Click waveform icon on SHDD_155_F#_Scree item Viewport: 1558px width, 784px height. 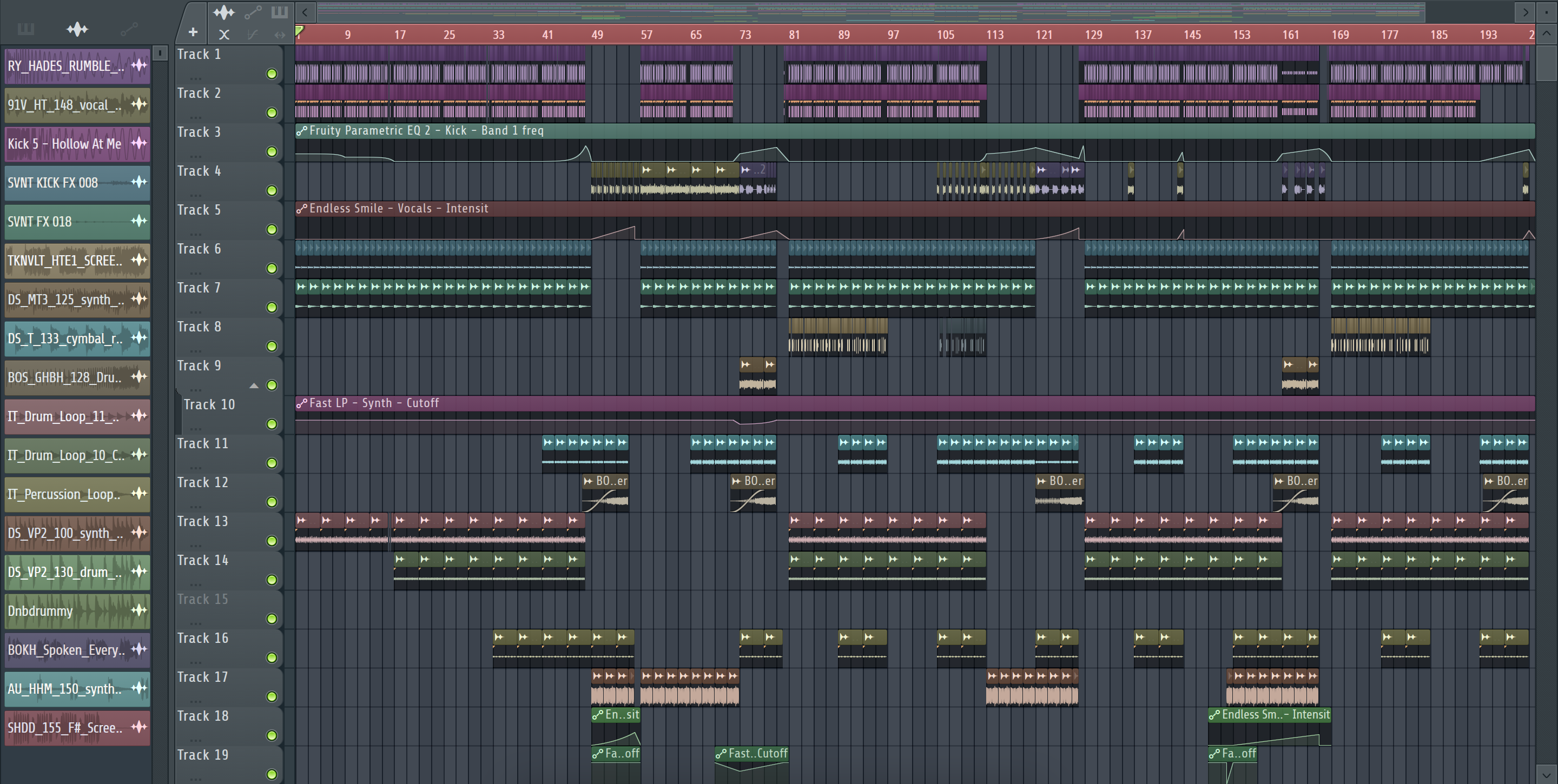tap(139, 727)
